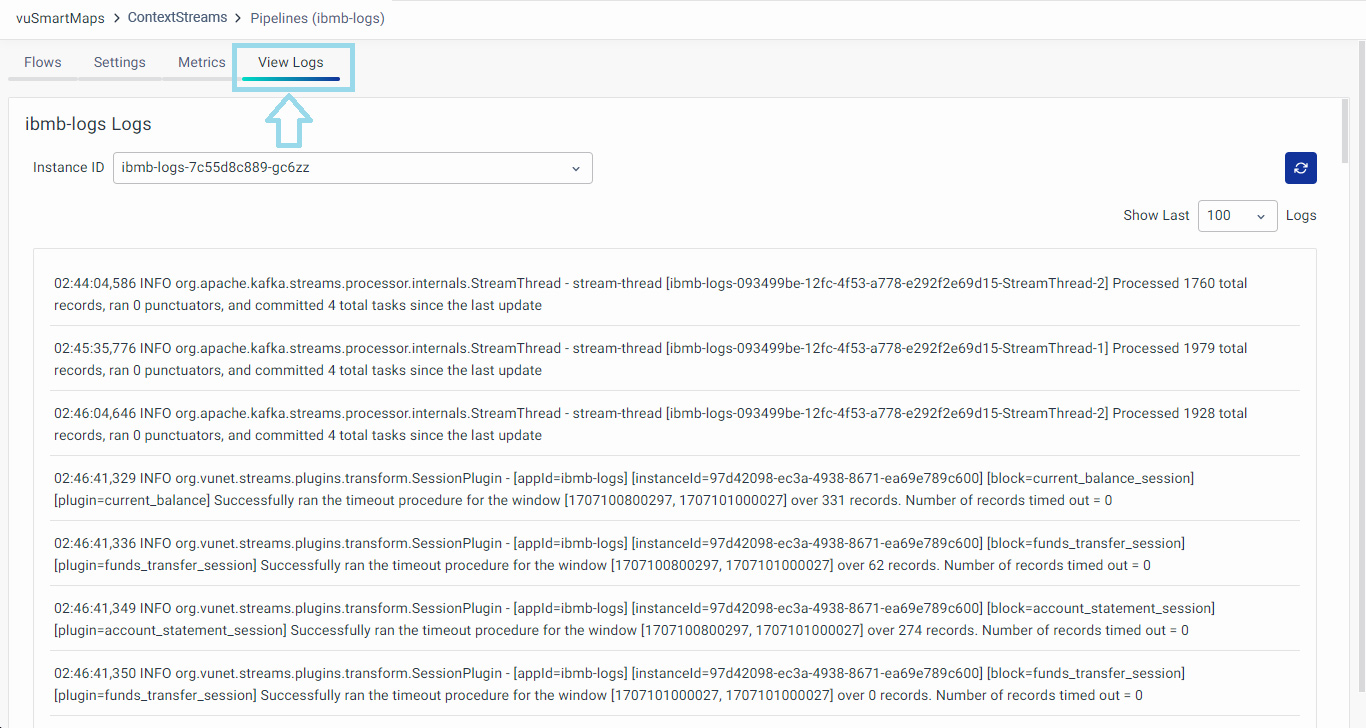The image size is (1366, 728).
Task: Click the ContextStreams breadcrumb link
Action: tap(177, 18)
